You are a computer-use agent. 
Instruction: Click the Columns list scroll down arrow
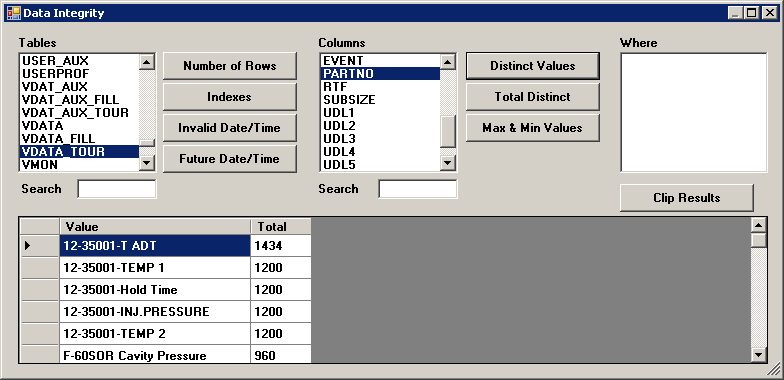pyautogui.click(x=448, y=163)
